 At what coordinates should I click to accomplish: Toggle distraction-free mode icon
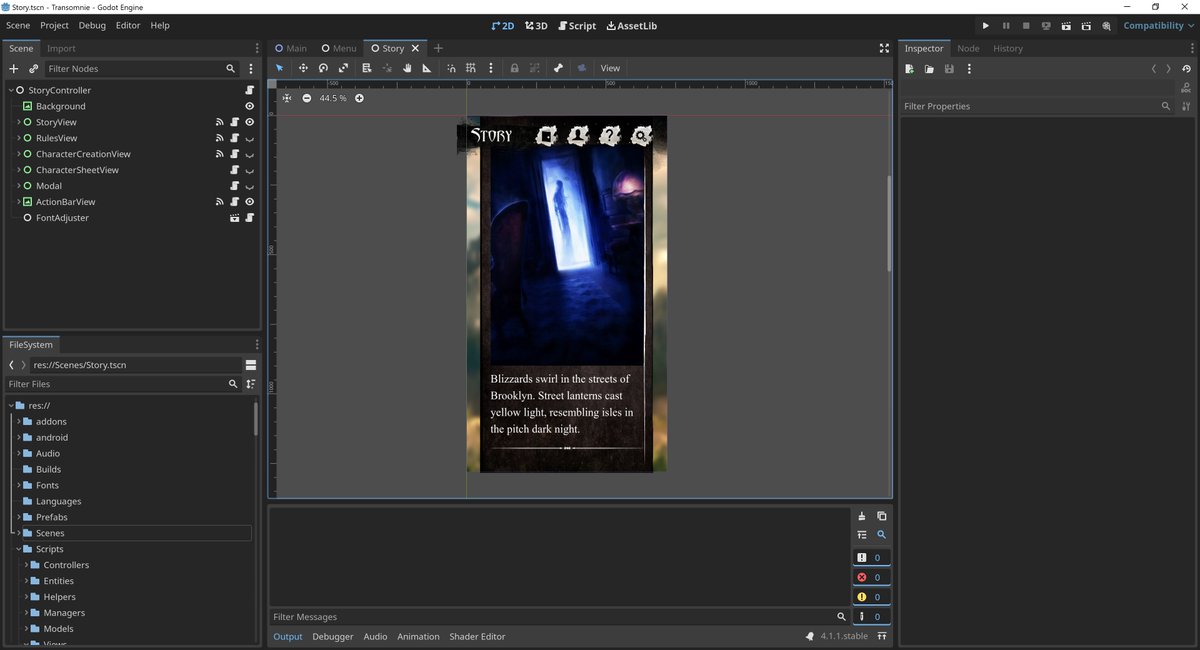pos(884,48)
